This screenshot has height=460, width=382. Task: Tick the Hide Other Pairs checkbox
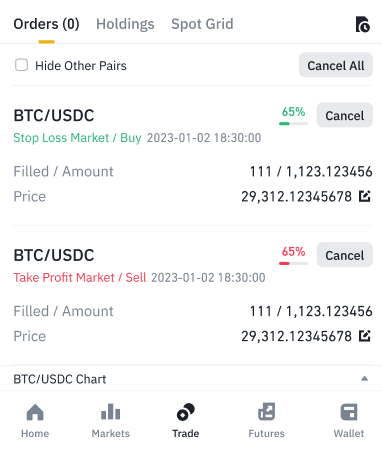[21, 65]
